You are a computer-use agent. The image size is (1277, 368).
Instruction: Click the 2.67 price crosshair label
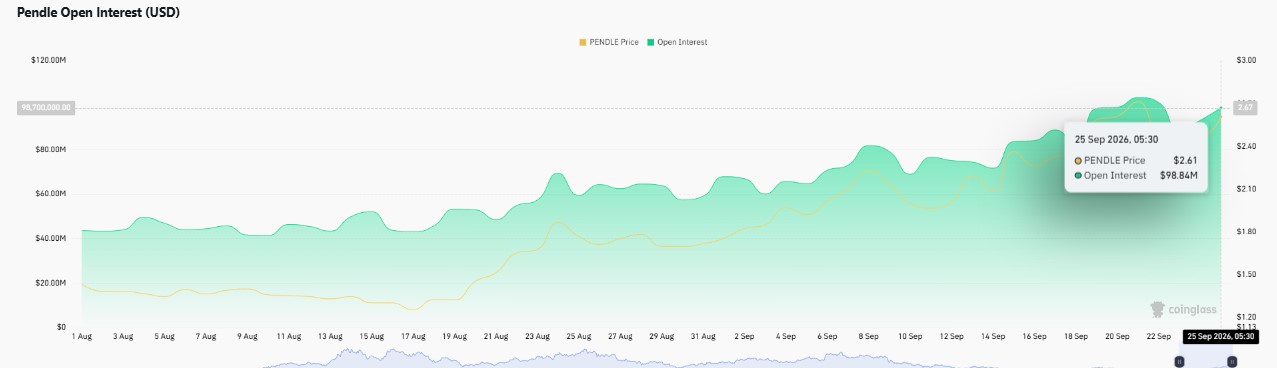(1246, 107)
